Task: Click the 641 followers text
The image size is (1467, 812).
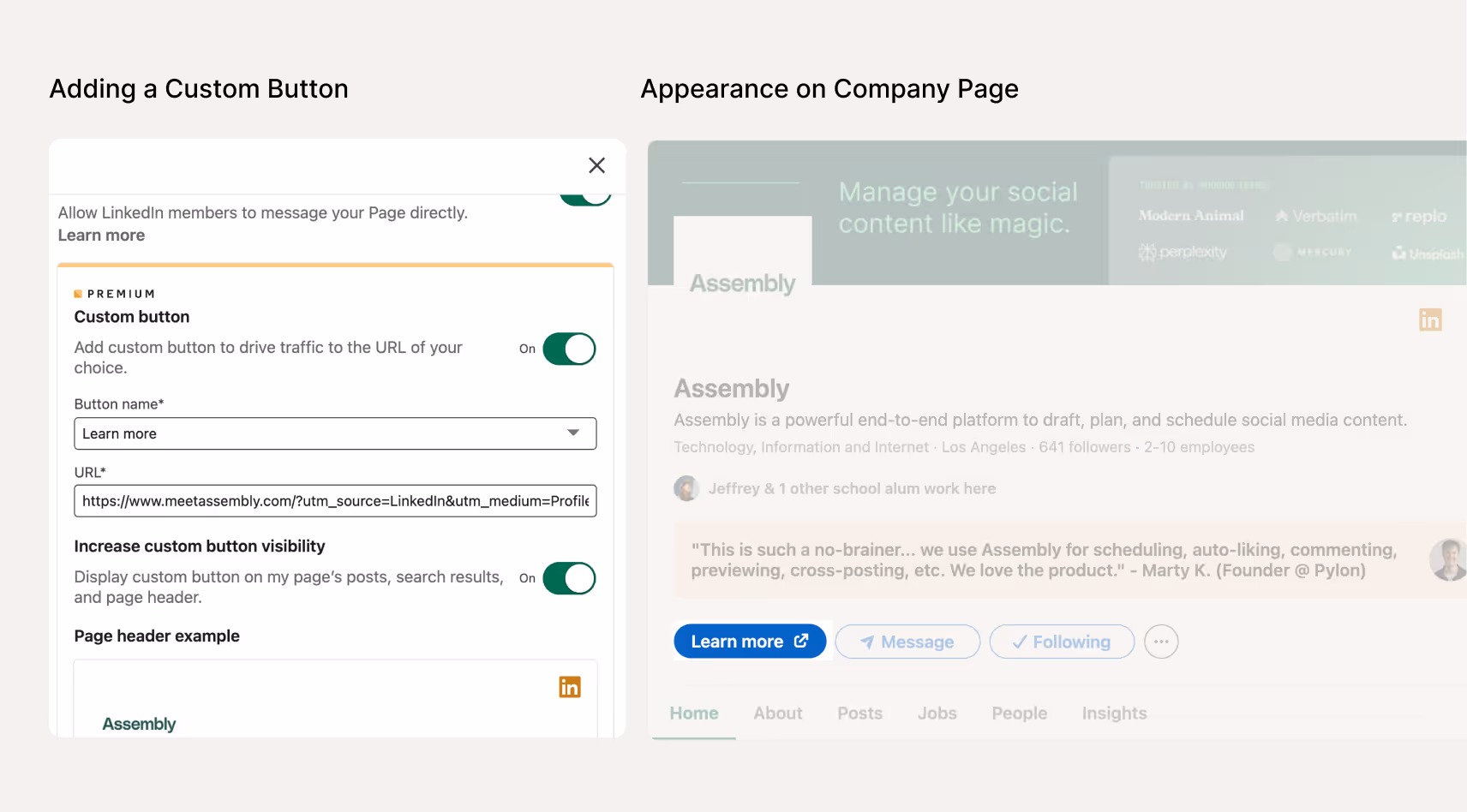Action: coord(1085,447)
